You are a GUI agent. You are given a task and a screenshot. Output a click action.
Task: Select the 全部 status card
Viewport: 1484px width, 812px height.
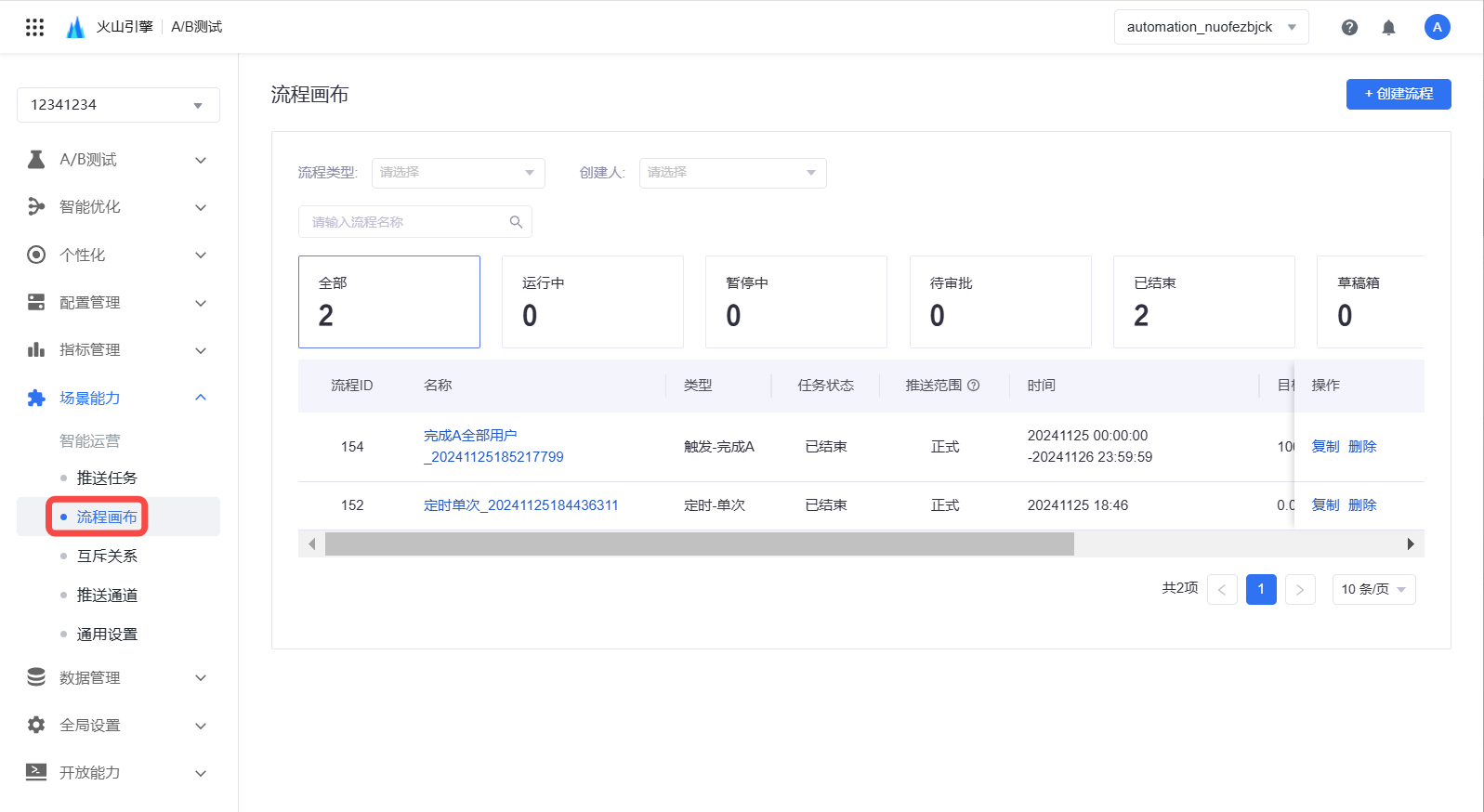tap(389, 302)
